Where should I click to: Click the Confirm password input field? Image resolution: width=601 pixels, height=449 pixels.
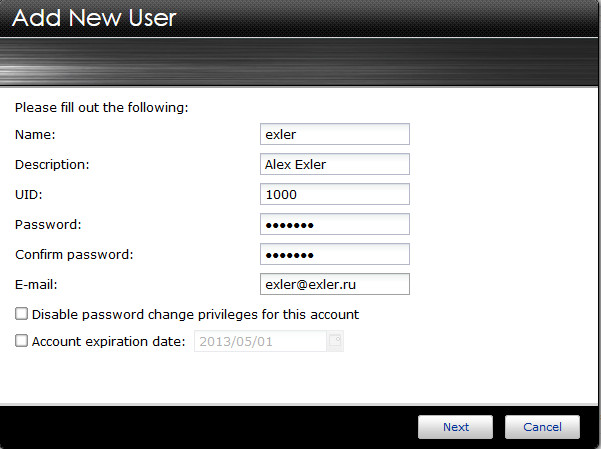(x=334, y=254)
